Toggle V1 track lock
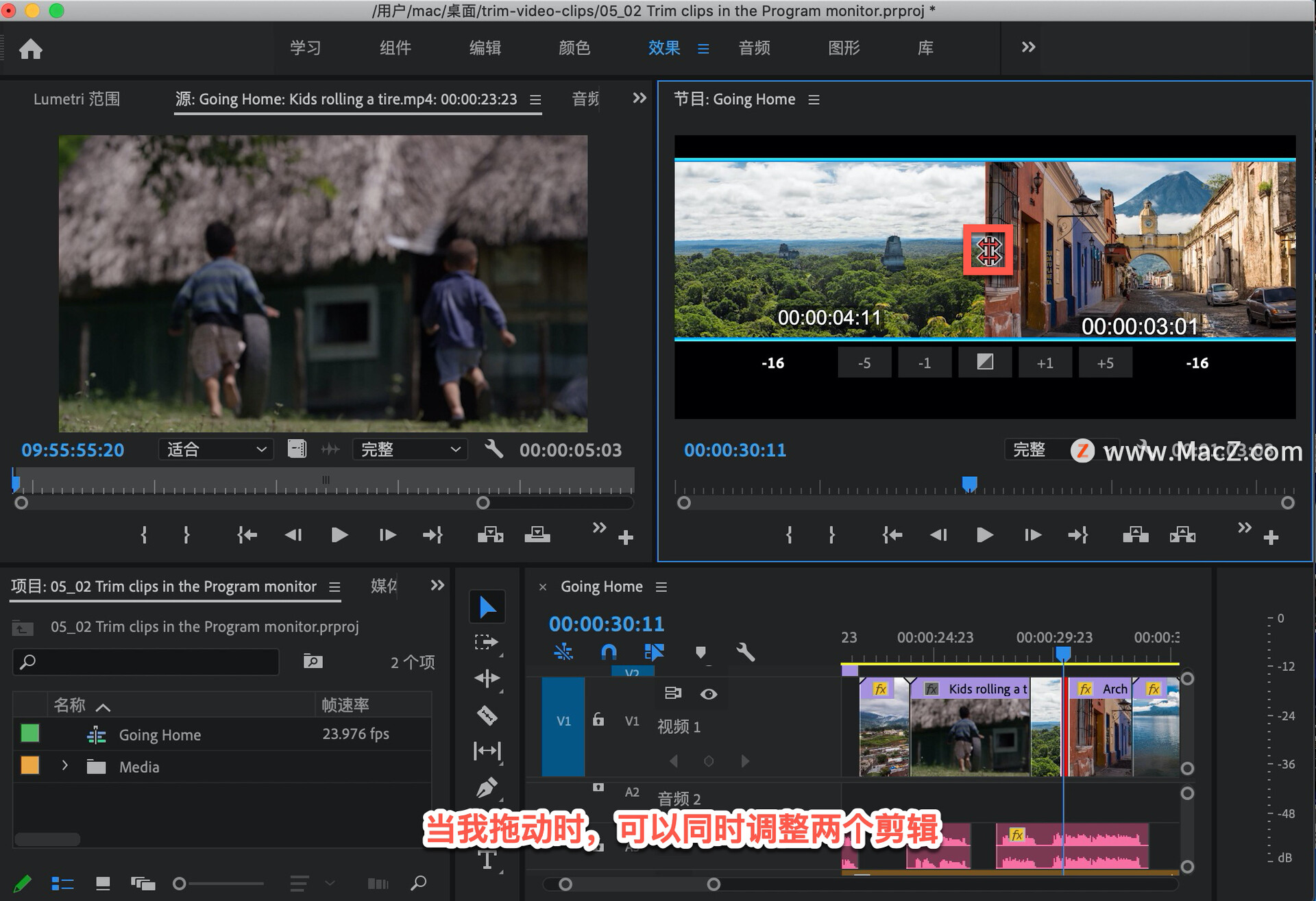The width and height of the screenshot is (1316, 901). click(598, 720)
